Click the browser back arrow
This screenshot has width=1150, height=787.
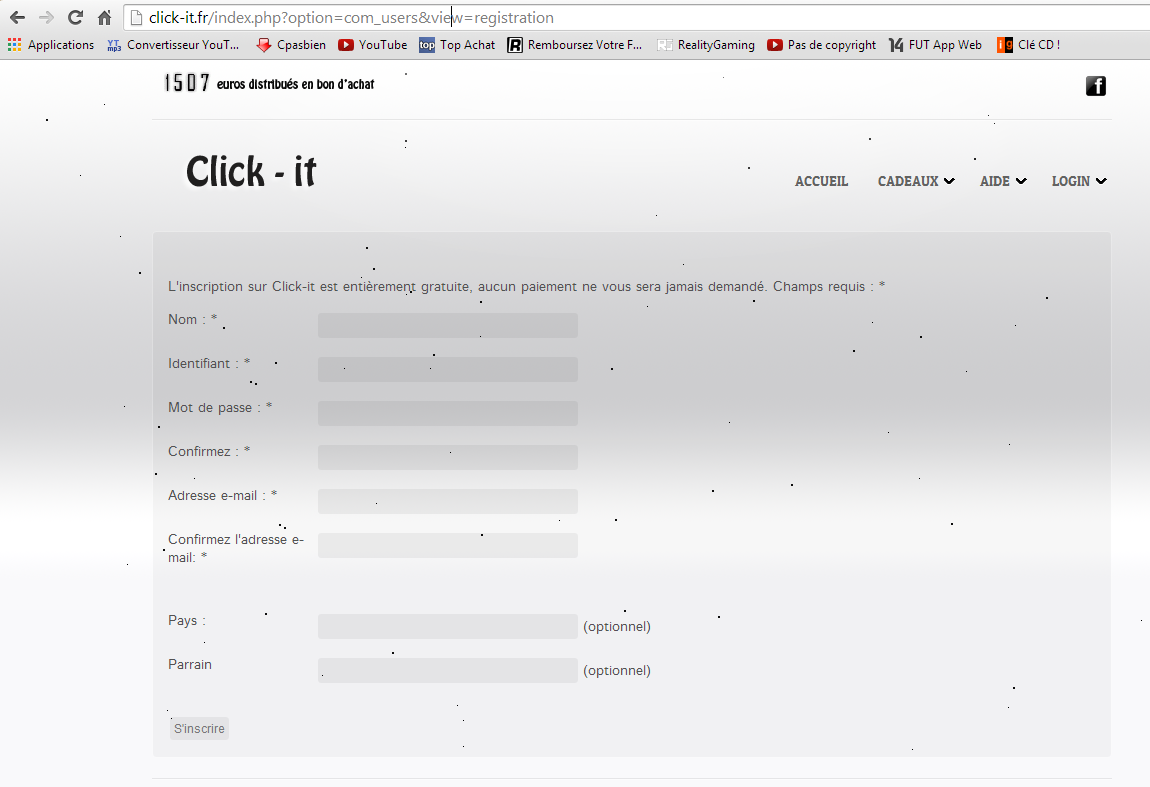(x=17, y=18)
